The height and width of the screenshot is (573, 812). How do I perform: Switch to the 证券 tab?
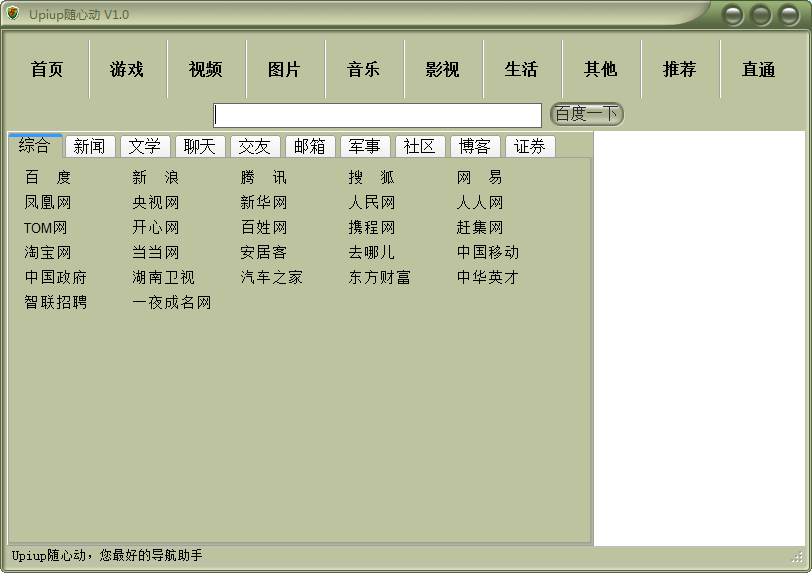click(530, 146)
